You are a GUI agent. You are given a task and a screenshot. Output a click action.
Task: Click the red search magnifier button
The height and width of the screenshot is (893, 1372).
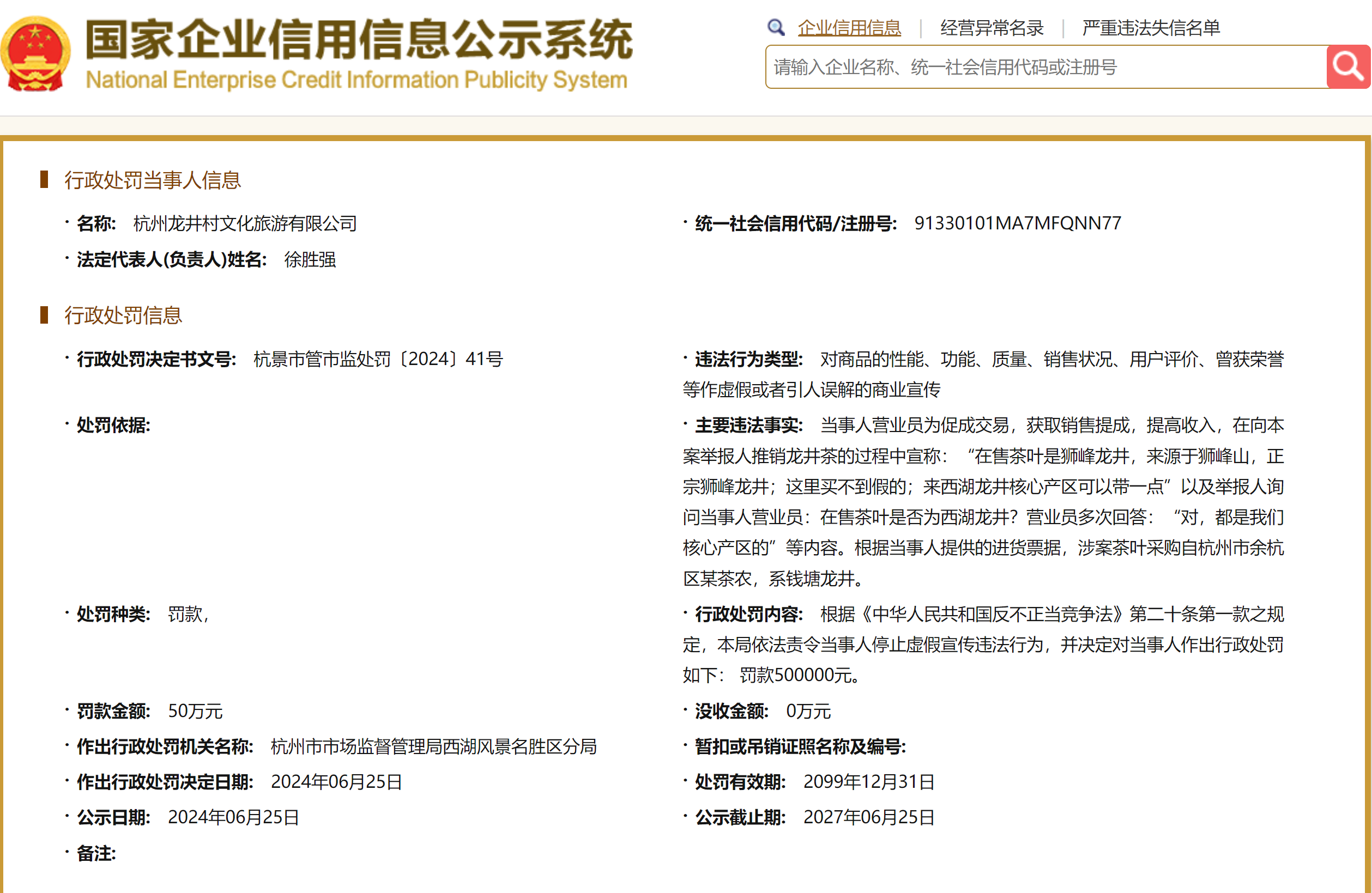click(1347, 67)
